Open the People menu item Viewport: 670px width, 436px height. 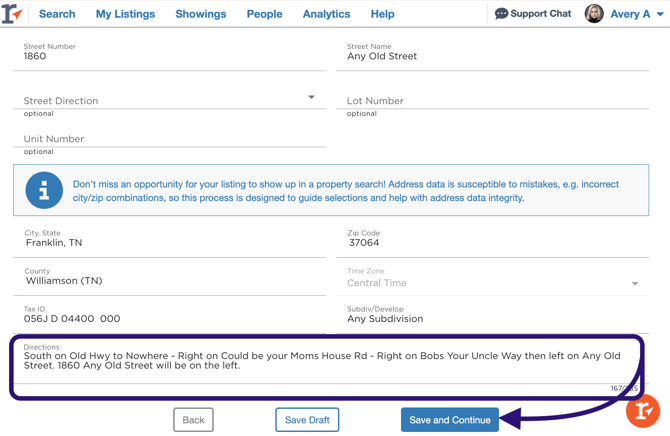(264, 14)
